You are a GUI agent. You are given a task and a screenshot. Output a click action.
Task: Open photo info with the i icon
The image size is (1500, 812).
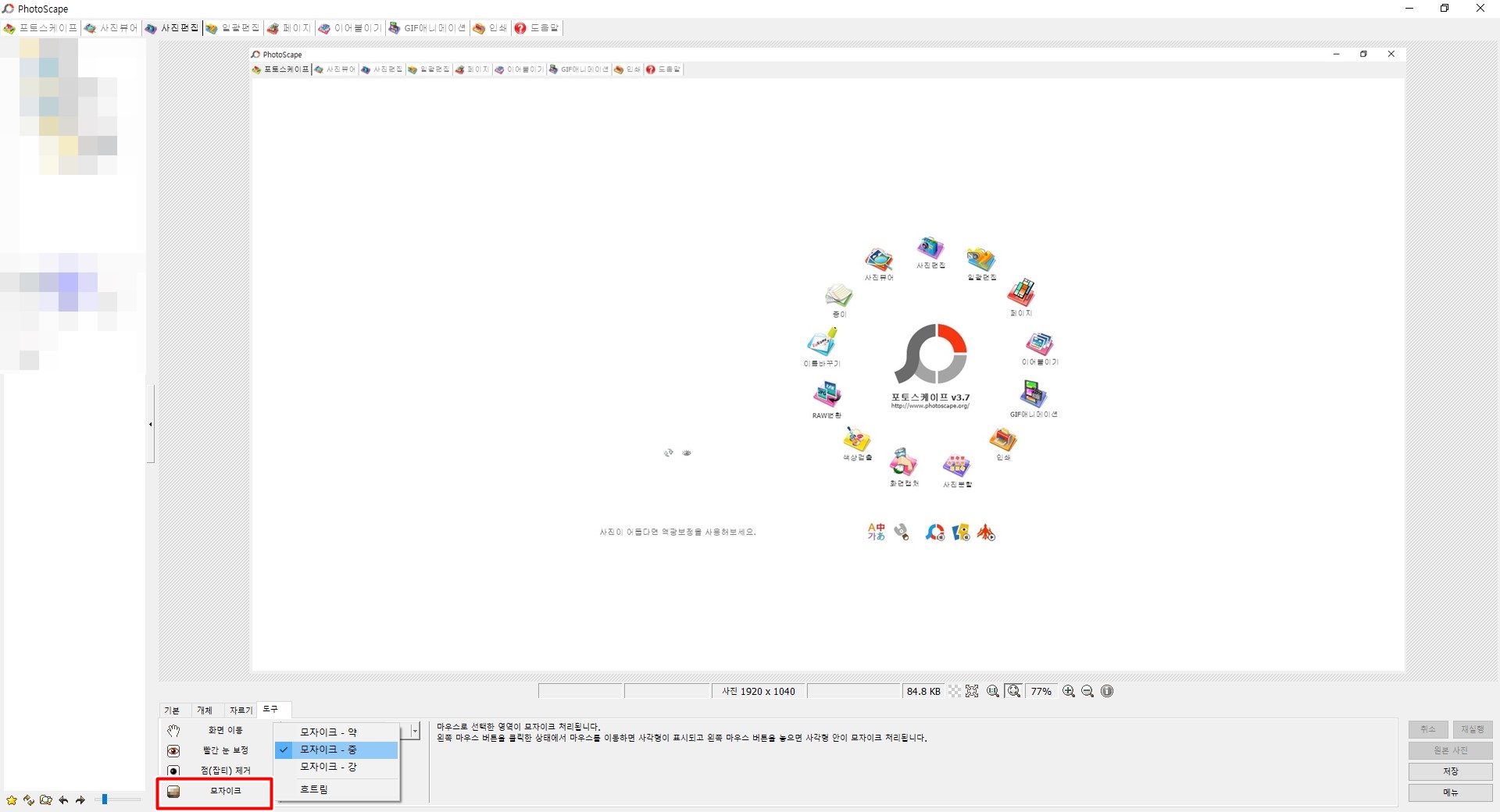[1107, 691]
